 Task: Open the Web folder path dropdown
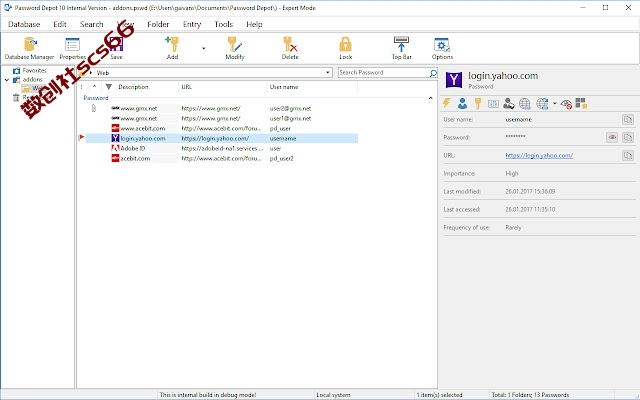(327, 73)
